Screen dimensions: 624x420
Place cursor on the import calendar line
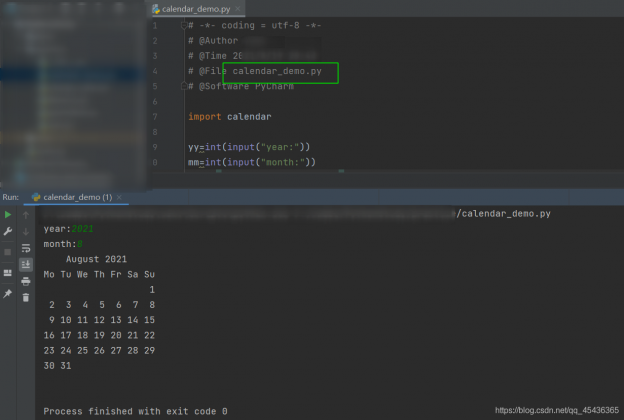(x=229, y=117)
